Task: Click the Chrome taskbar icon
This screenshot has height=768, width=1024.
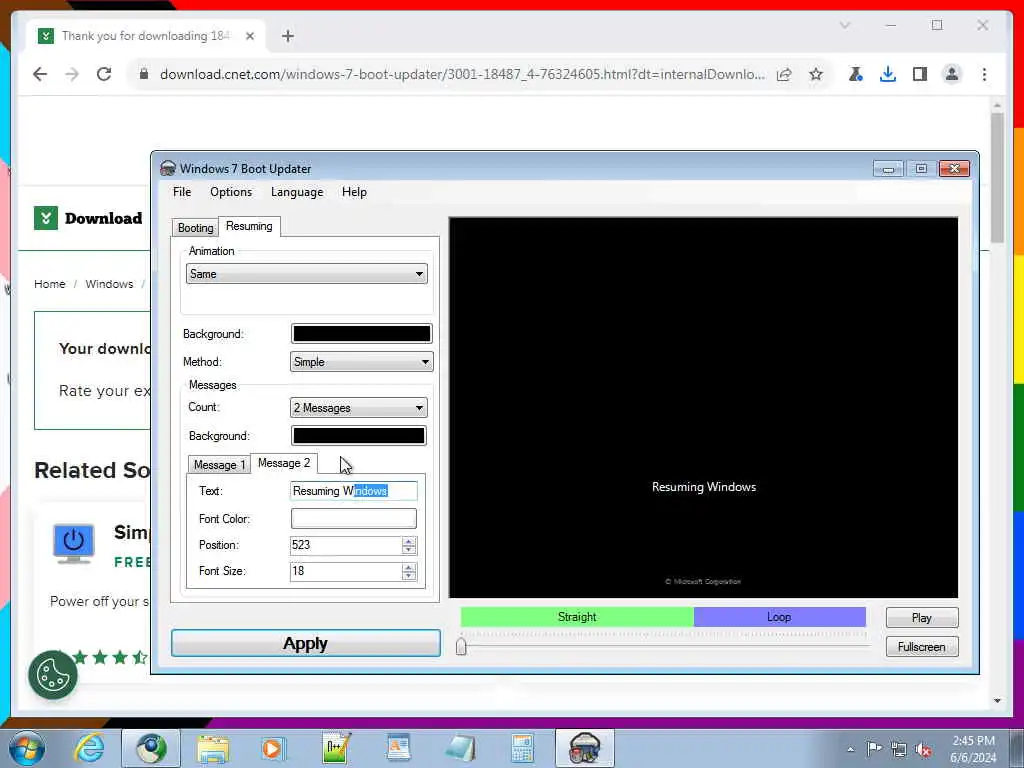Action: coord(152,748)
